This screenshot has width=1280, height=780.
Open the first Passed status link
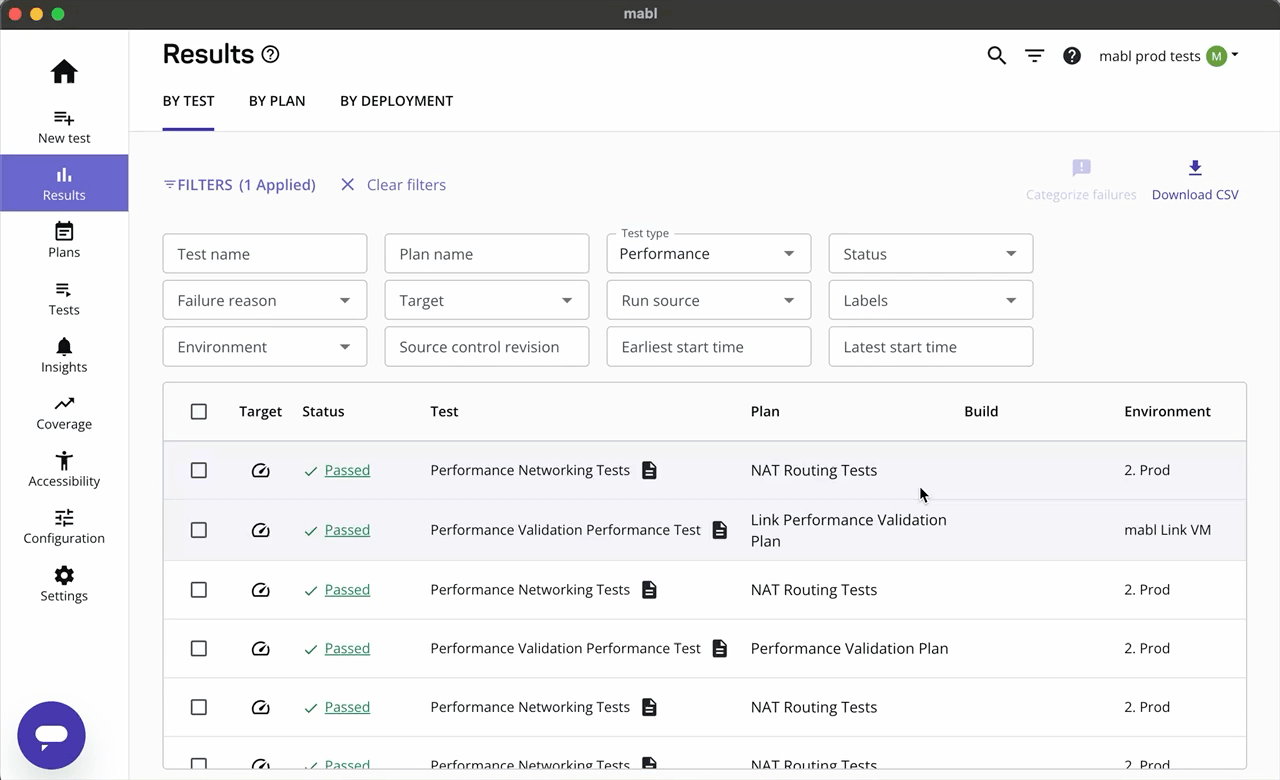pos(347,470)
